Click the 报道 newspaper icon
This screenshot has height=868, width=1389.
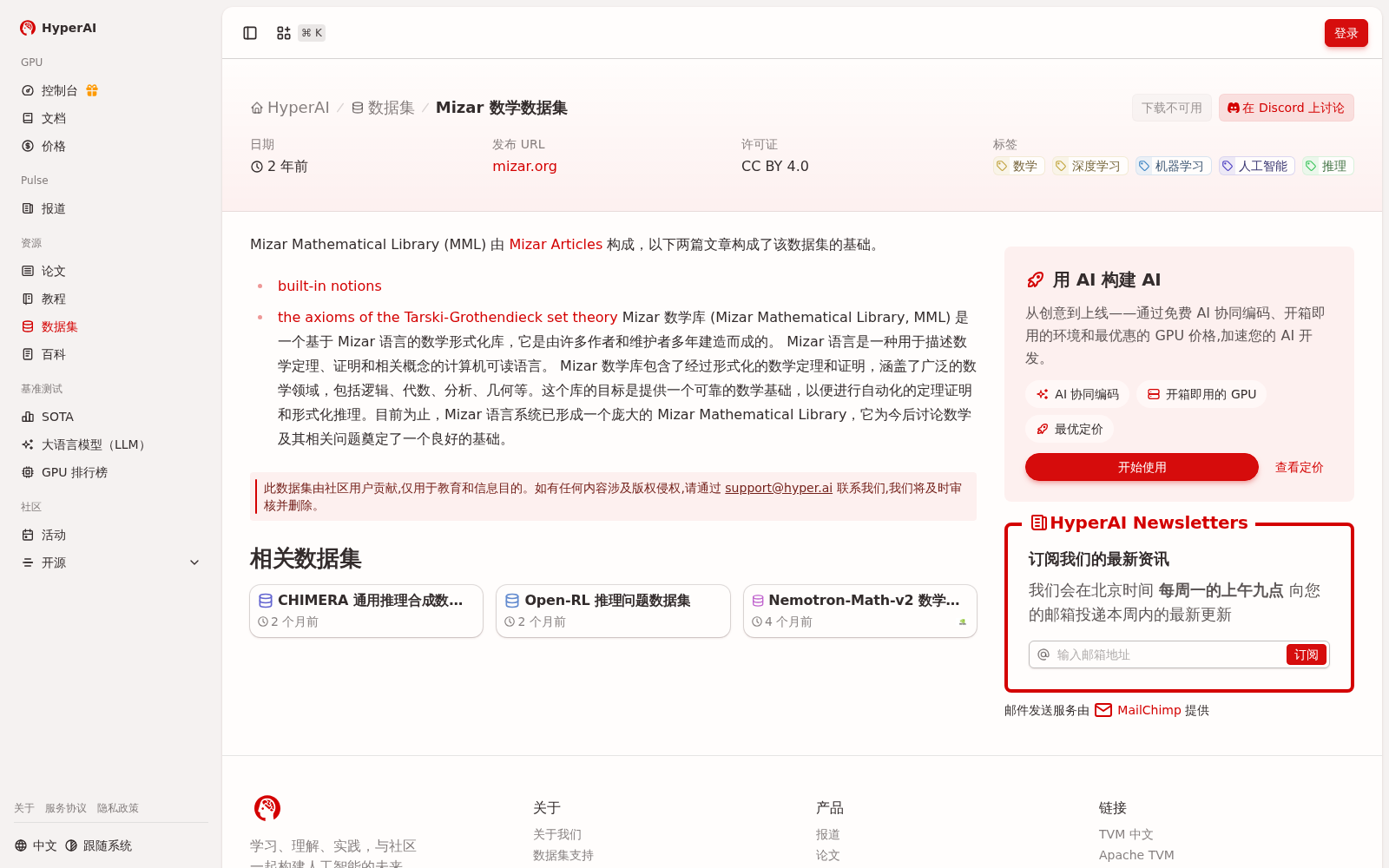pos(28,208)
